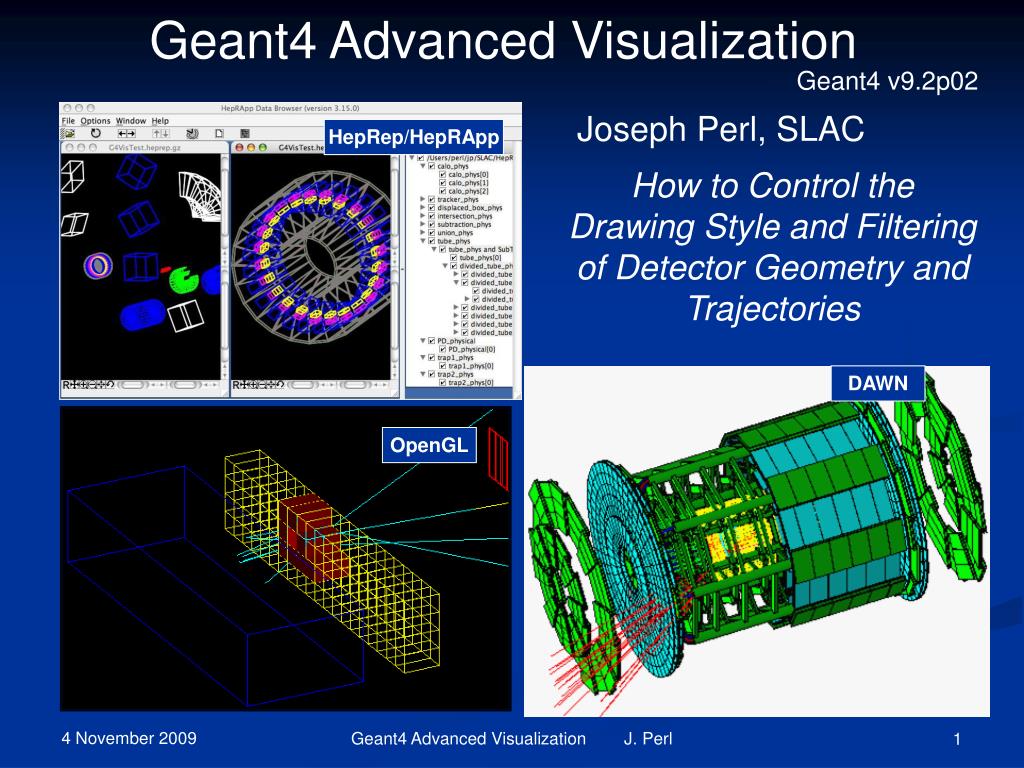The height and width of the screenshot is (768, 1024).
Task: Click the circular reload arrow toolbar icon
Action: tap(96, 133)
